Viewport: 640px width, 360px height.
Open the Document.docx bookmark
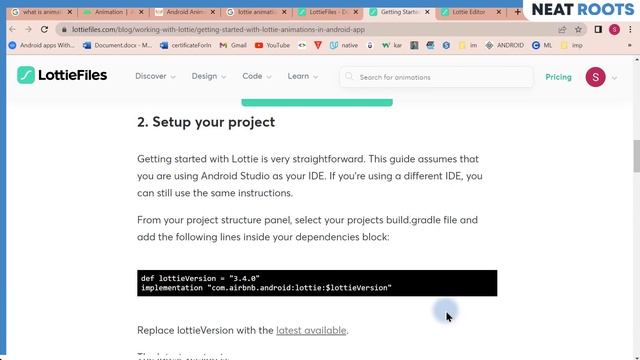pyautogui.click(x=117, y=45)
